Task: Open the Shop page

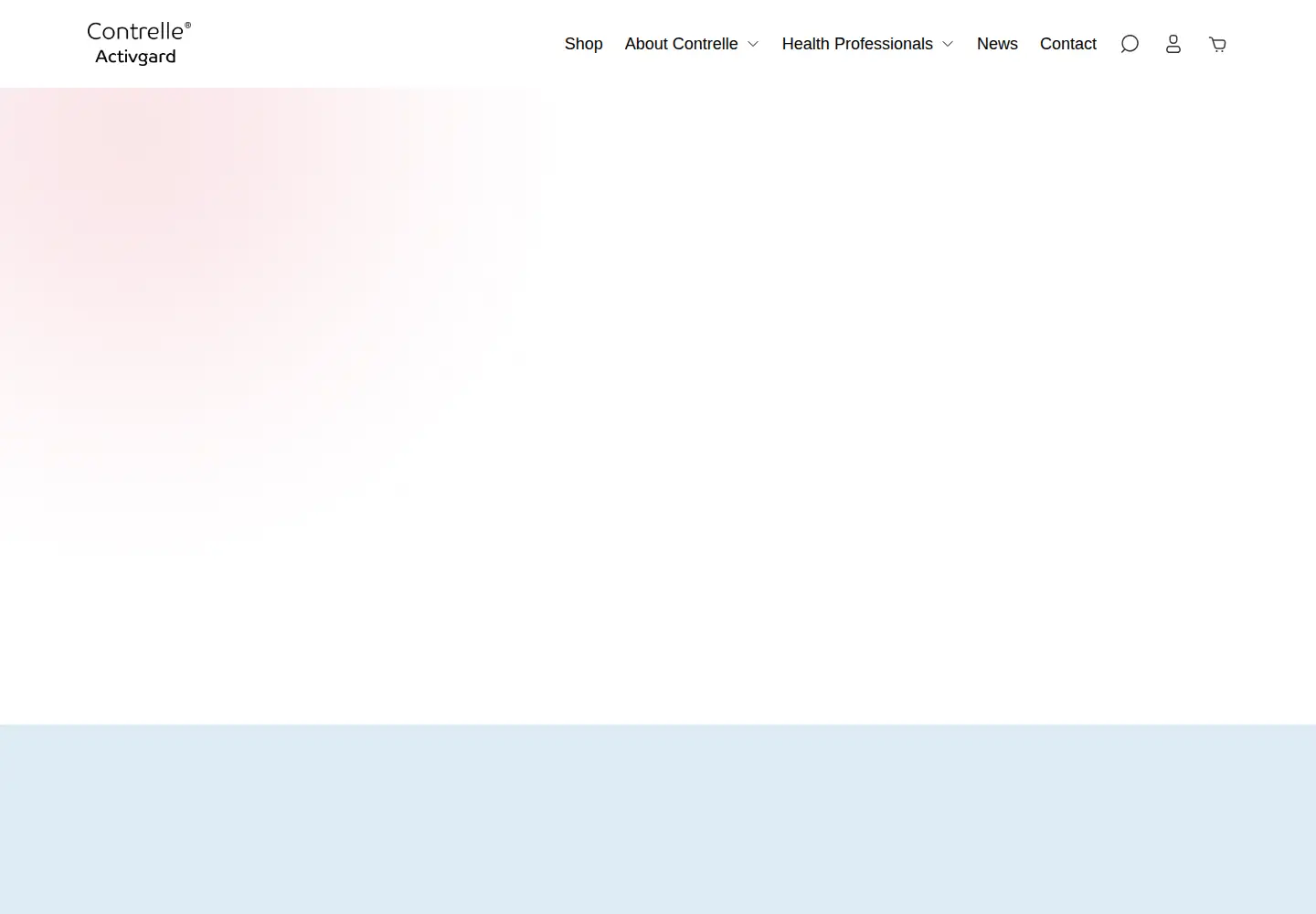Action: click(583, 44)
